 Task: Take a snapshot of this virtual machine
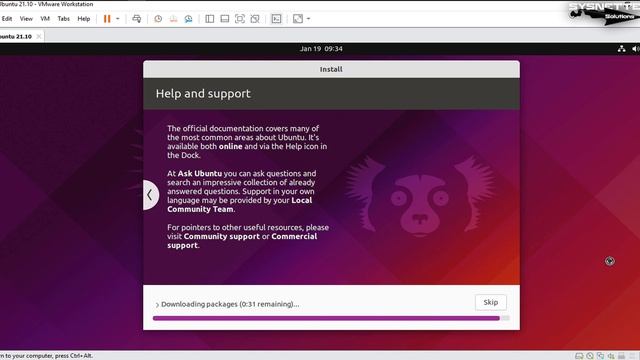tap(158, 19)
